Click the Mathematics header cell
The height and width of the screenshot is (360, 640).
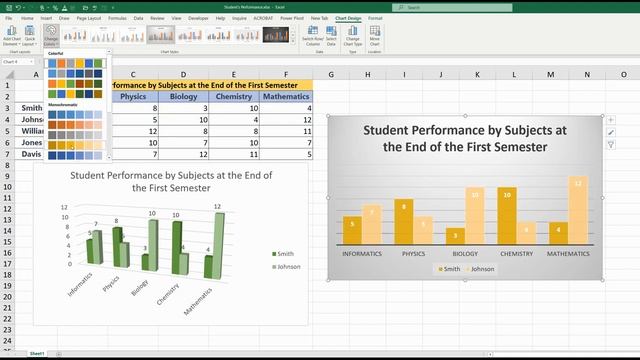point(286,97)
